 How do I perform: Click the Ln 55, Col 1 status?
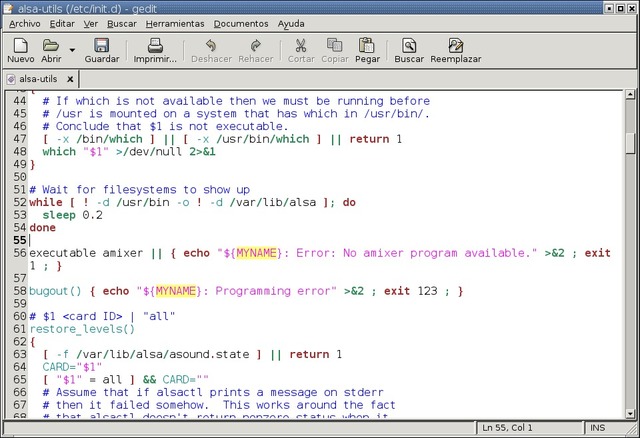[x=507, y=428]
